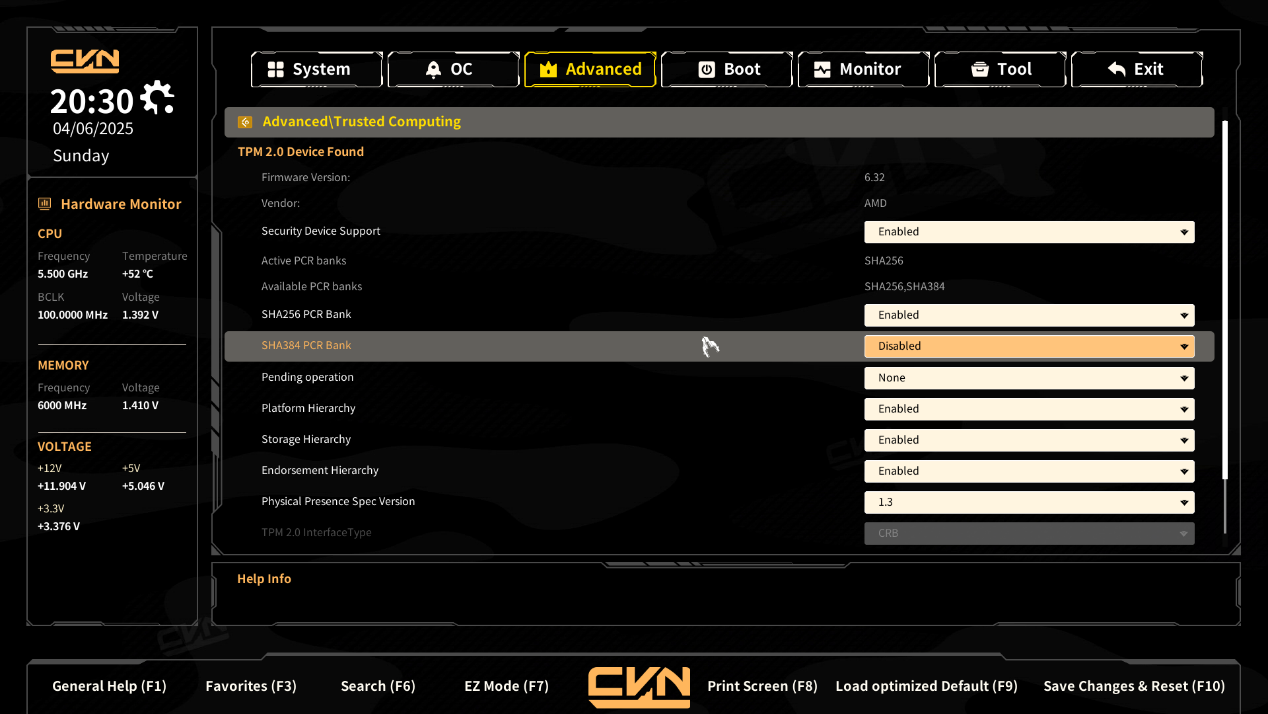The image size is (1268, 714).
Task: Change the Platform Hierarchy setting
Action: point(1028,409)
